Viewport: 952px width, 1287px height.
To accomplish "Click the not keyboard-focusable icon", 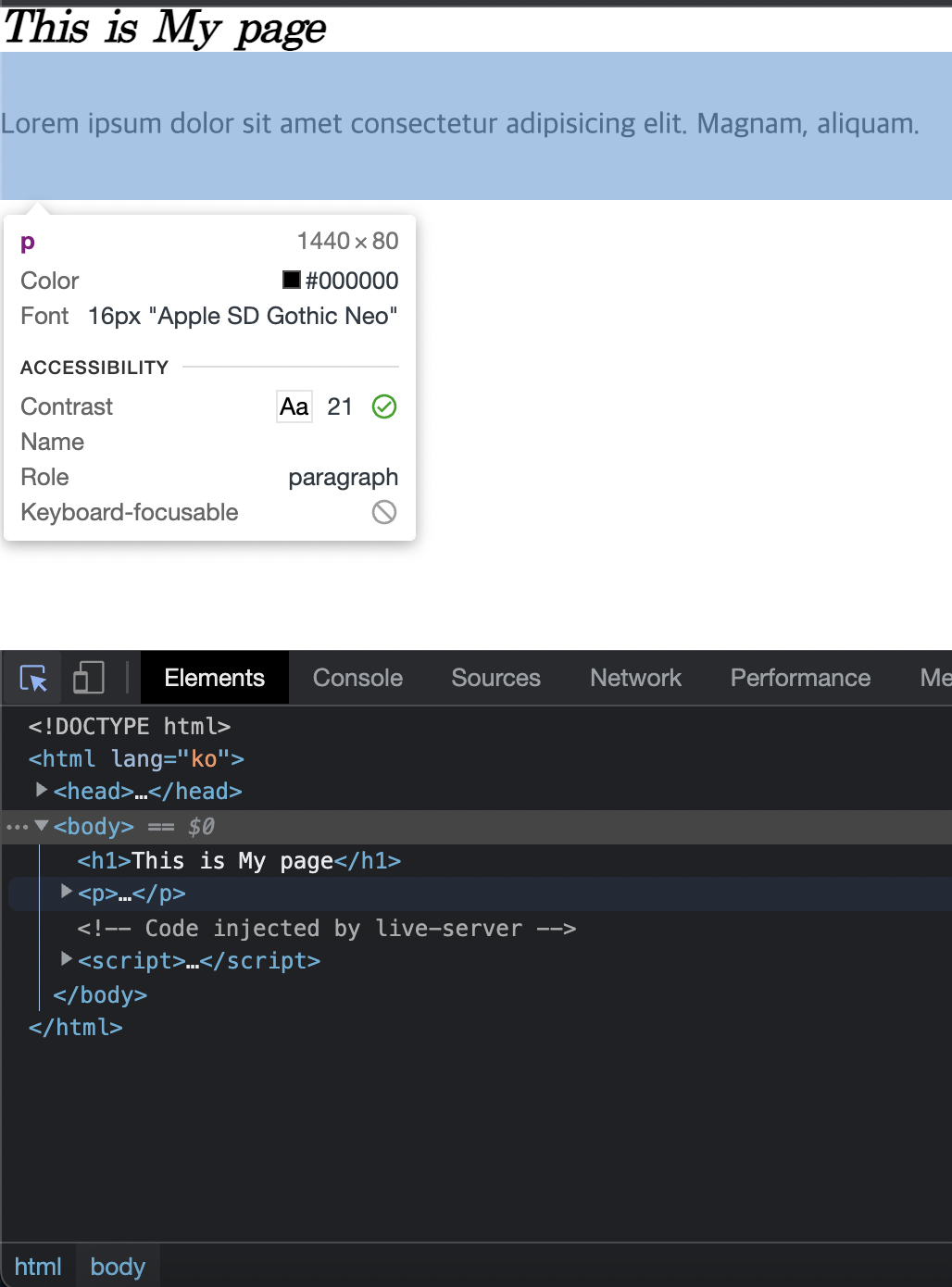I will 384,512.
